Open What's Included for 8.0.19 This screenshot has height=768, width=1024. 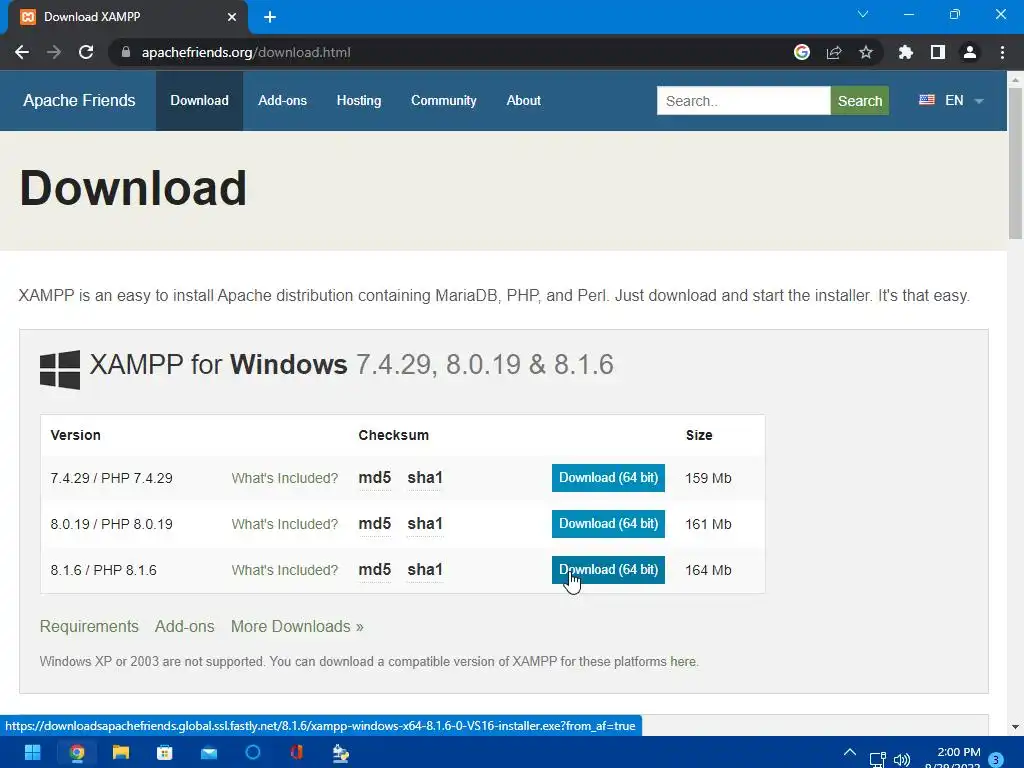tap(285, 524)
